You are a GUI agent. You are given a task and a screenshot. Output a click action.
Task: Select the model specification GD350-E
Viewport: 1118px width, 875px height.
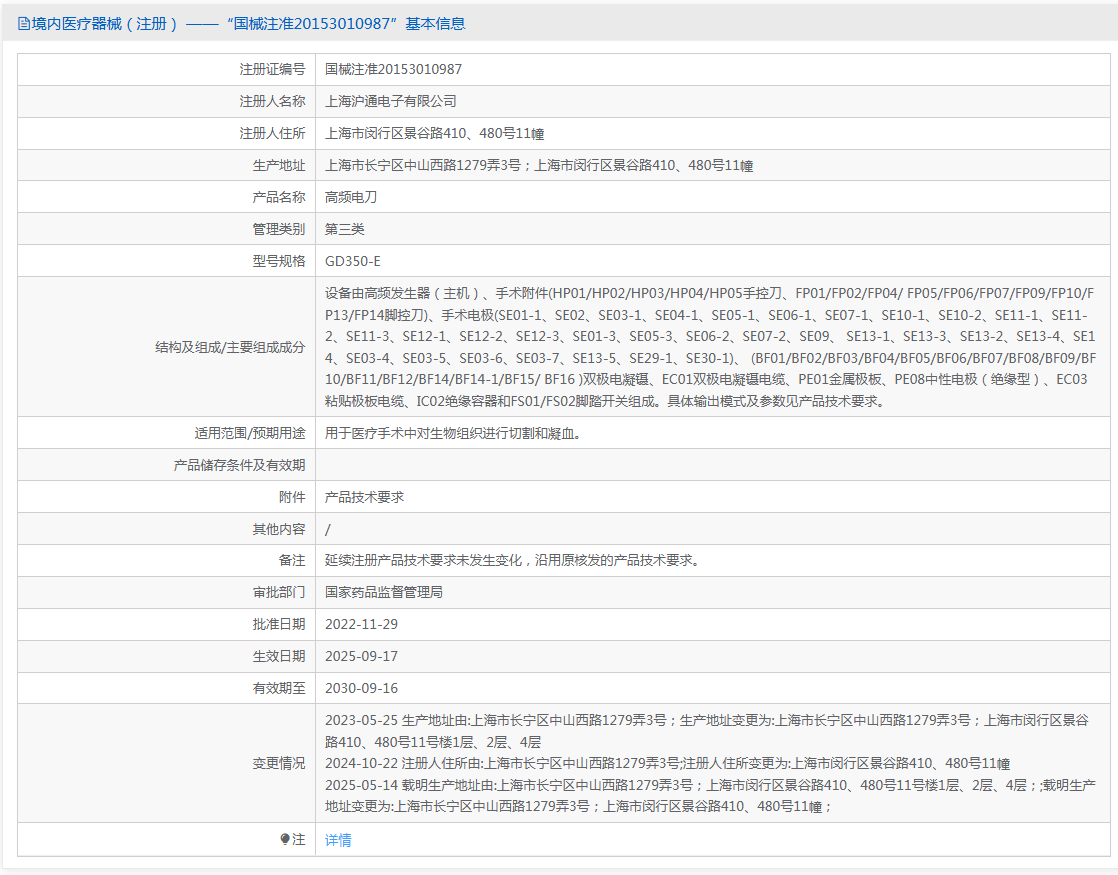(353, 261)
